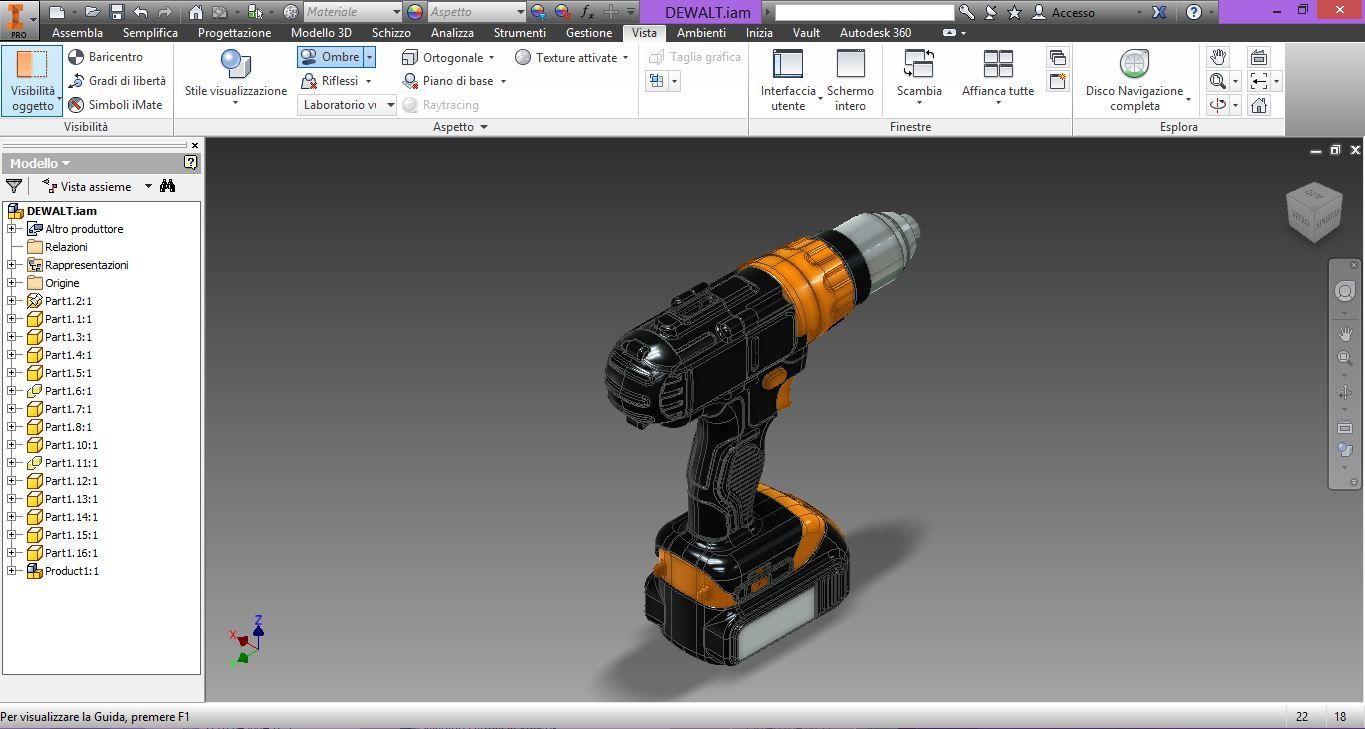The image size is (1365, 729).
Task: Click the Zoom magnifier in Esplora ribbon
Action: [1217, 81]
